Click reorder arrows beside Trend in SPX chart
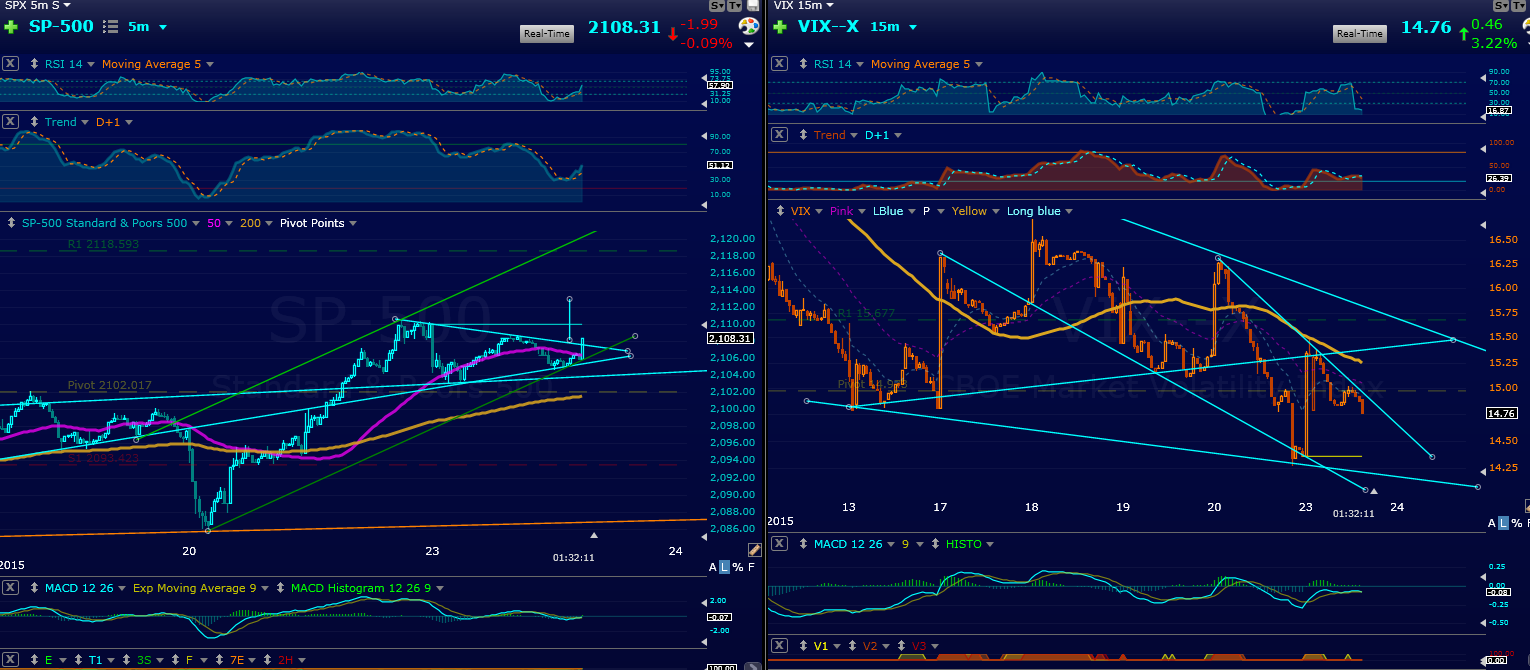This screenshot has height=670, width=1530. tap(34, 122)
